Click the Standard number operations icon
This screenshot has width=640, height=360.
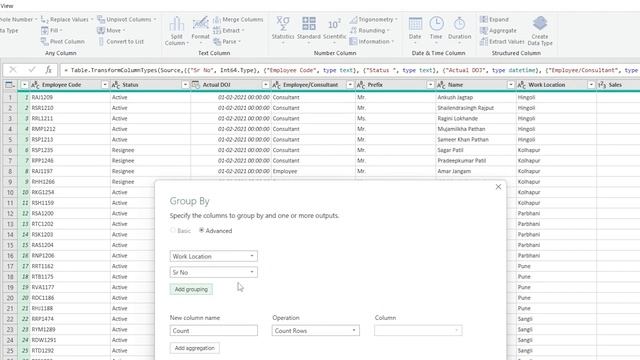(309, 29)
